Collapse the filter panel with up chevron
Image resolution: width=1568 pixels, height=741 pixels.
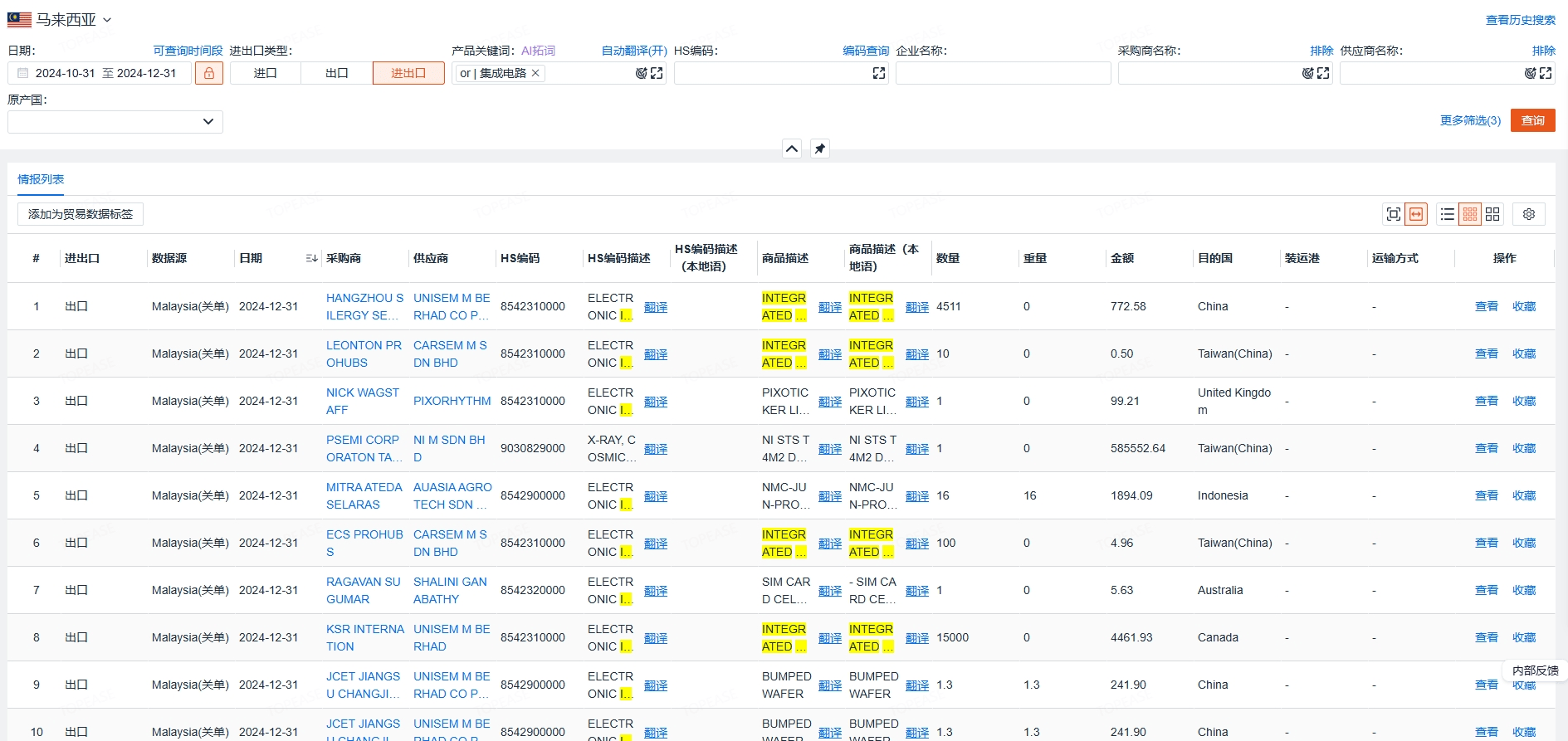click(792, 149)
